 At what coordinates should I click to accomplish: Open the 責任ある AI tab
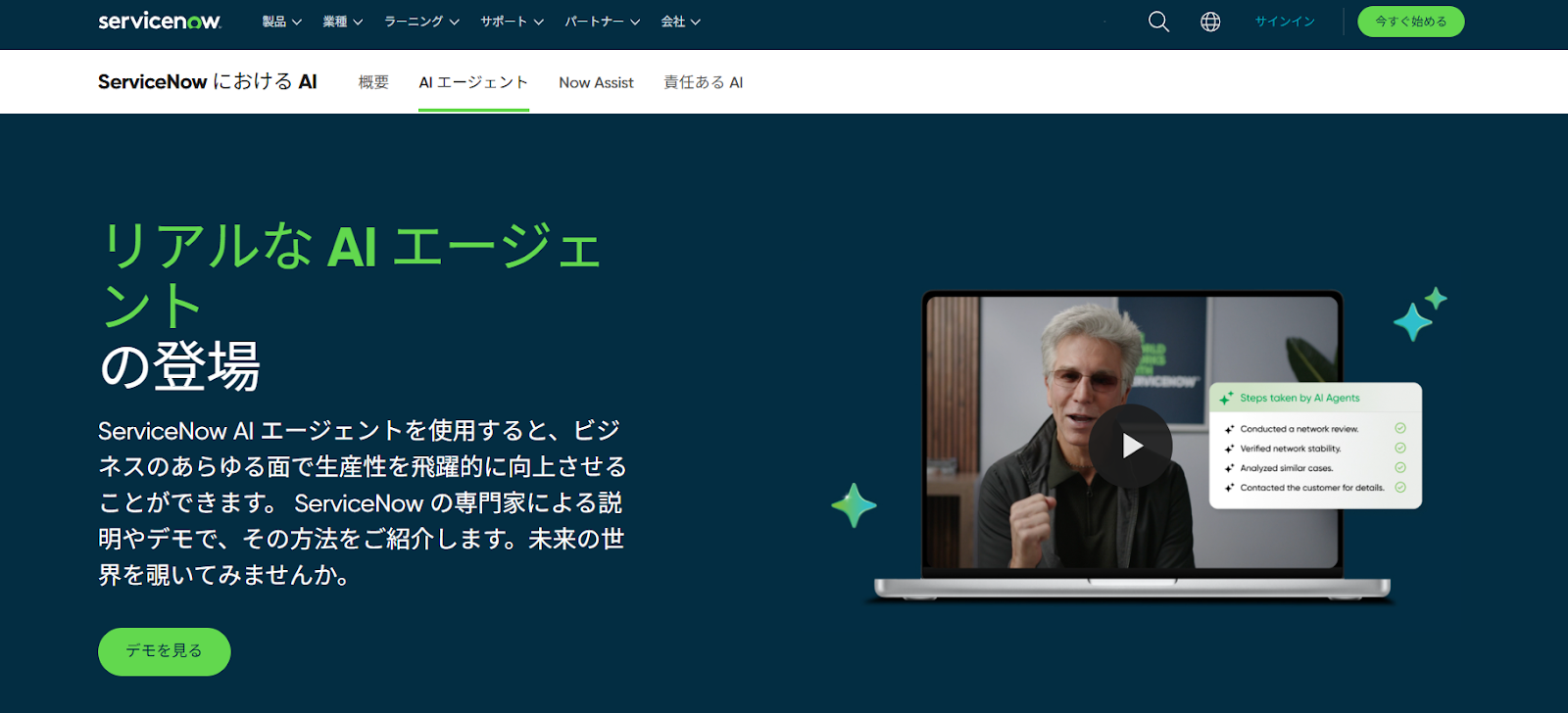[704, 82]
